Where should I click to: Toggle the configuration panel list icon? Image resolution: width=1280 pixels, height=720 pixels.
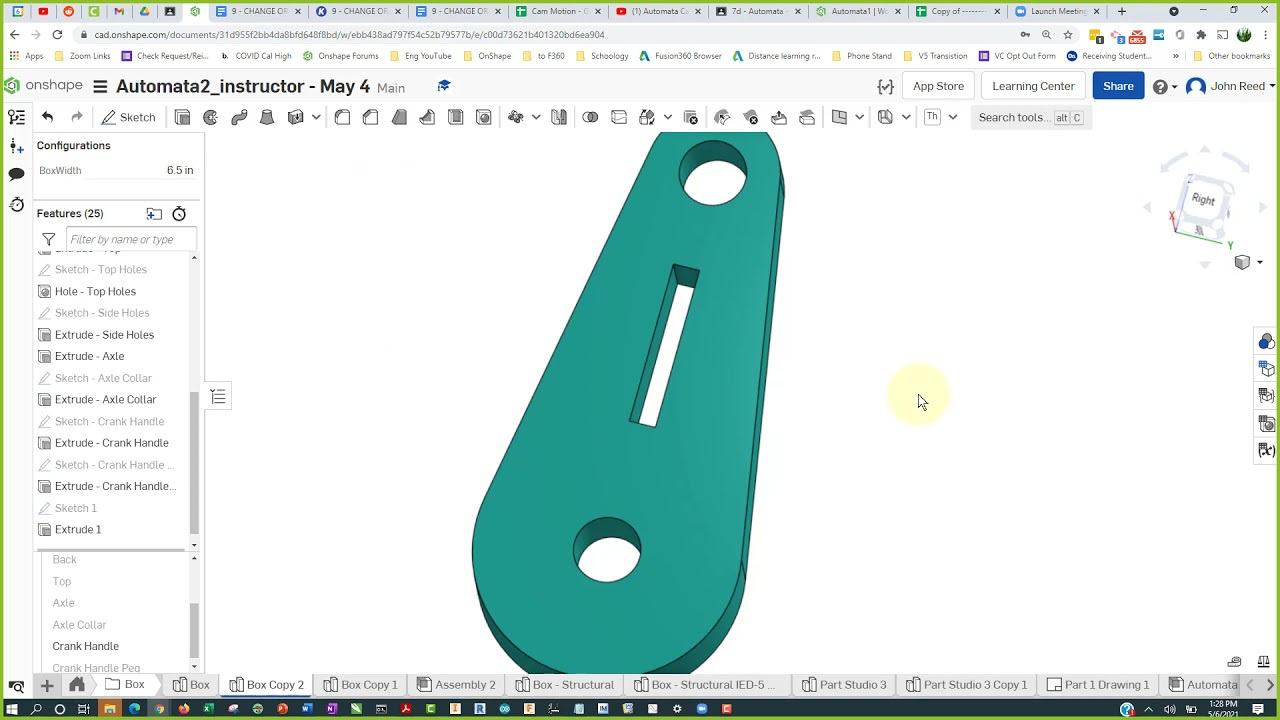pos(218,397)
